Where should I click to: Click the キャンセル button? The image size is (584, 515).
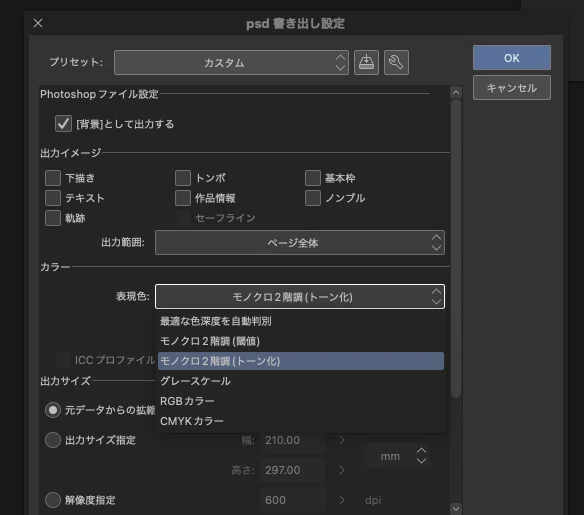pyautogui.click(x=512, y=88)
